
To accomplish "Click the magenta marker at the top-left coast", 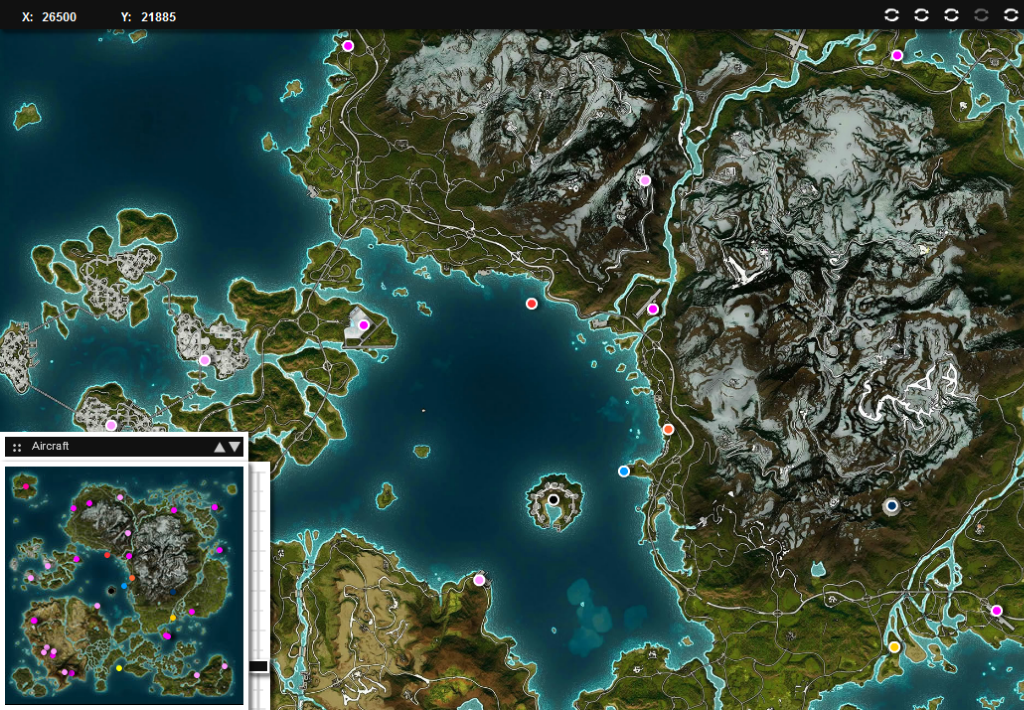I will tap(348, 46).
